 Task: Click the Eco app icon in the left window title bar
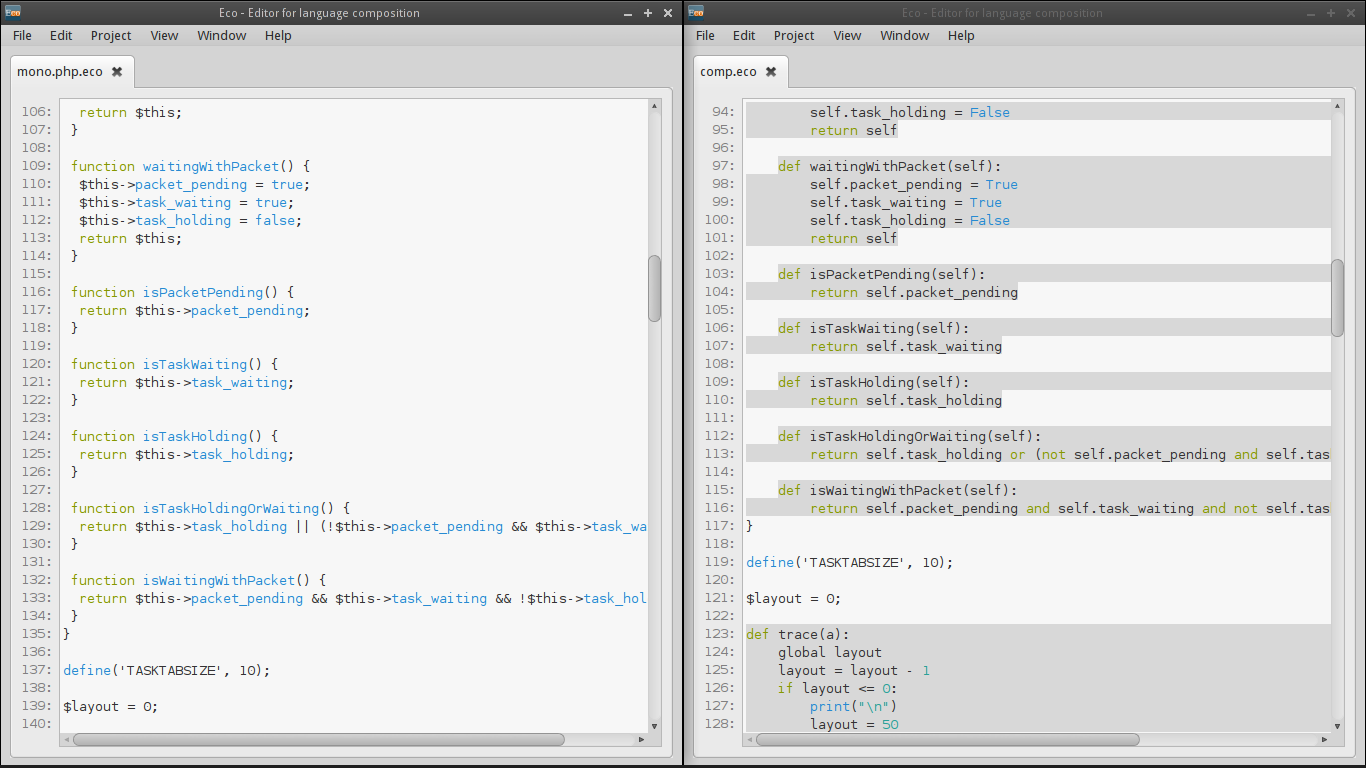pos(13,12)
